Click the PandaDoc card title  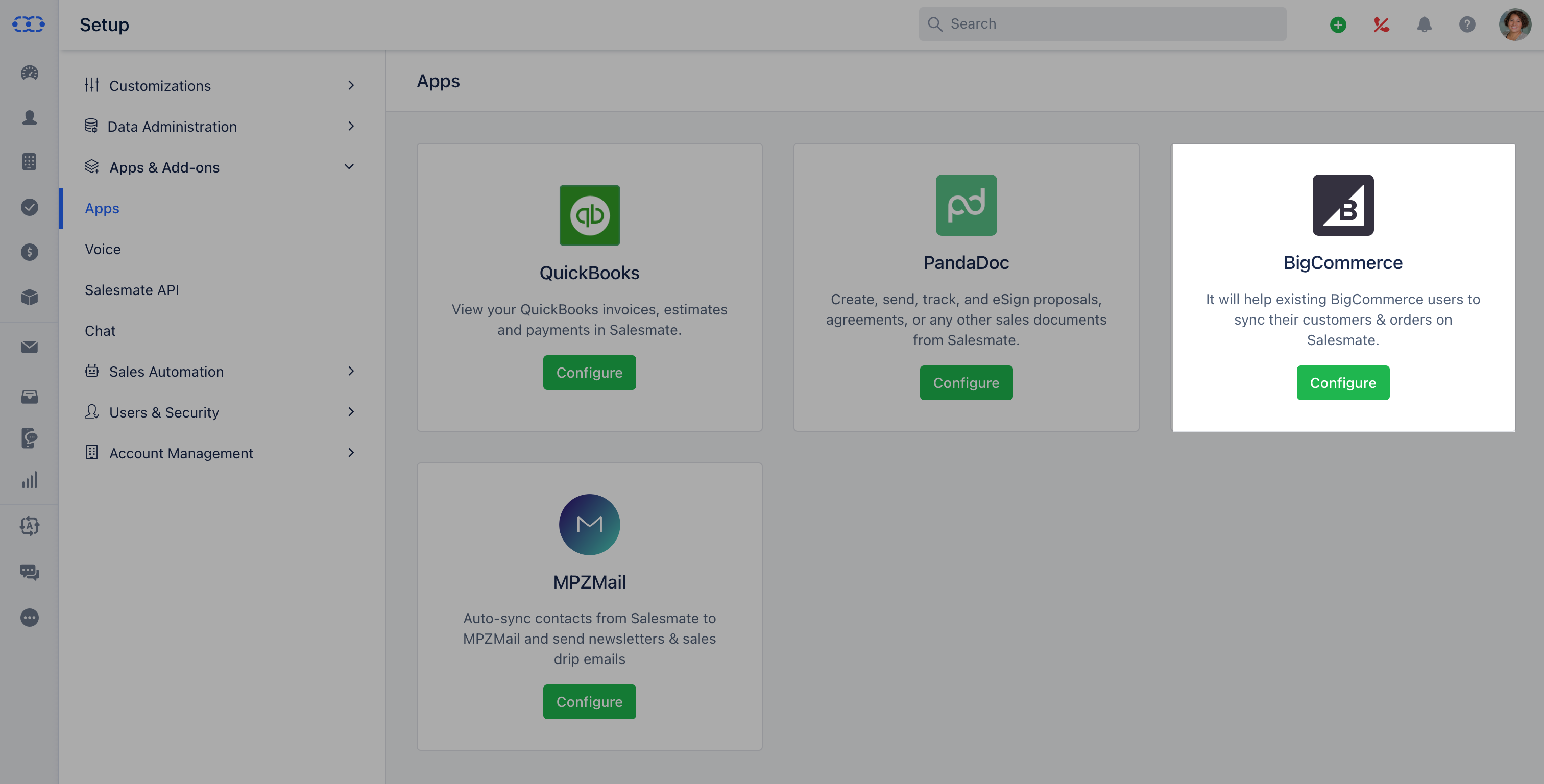(x=966, y=263)
